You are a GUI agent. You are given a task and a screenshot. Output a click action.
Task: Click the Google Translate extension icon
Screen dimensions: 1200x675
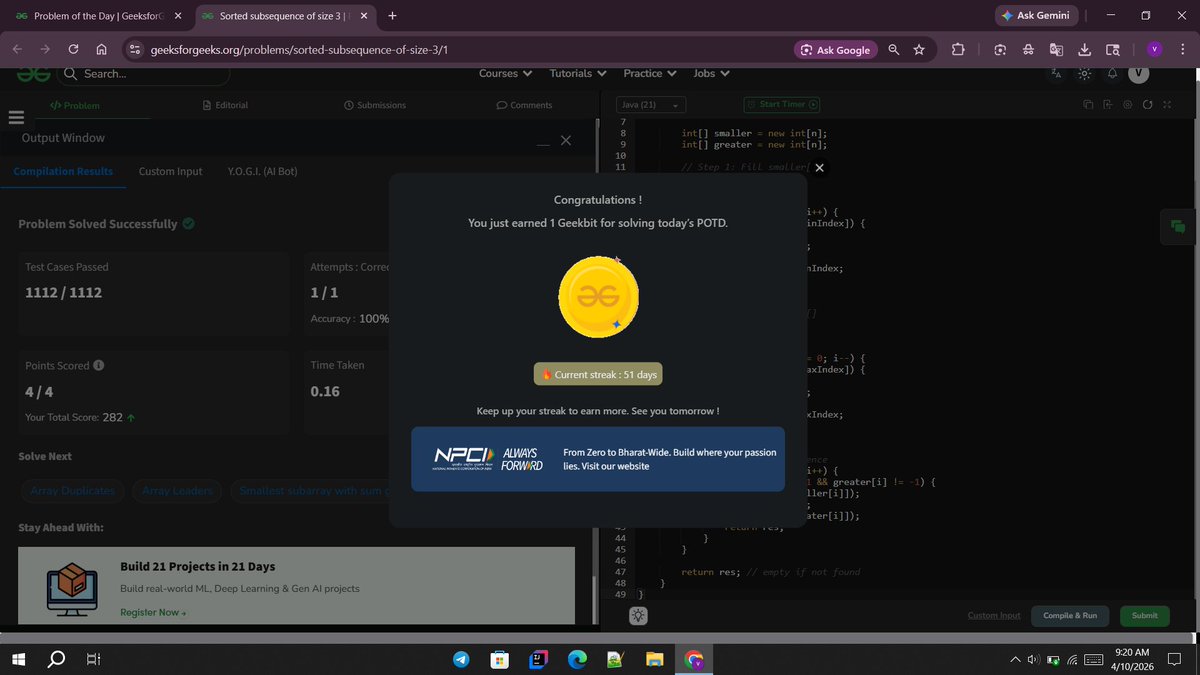click(1056, 50)
